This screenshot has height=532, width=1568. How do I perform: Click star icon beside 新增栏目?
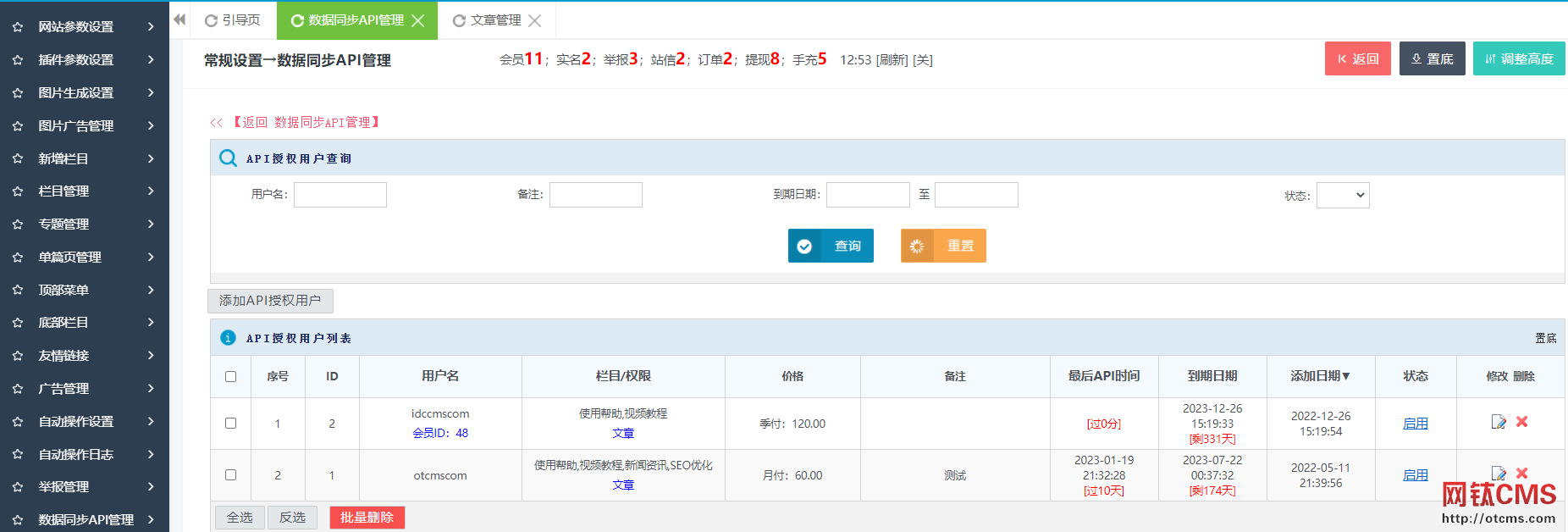point(18,158)
